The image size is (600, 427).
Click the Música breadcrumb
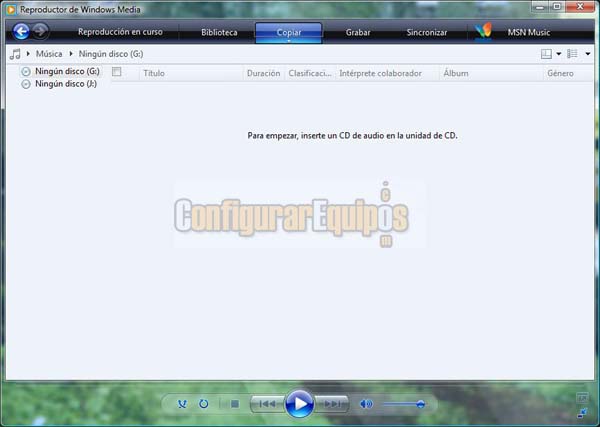click(x=49, y=54)
